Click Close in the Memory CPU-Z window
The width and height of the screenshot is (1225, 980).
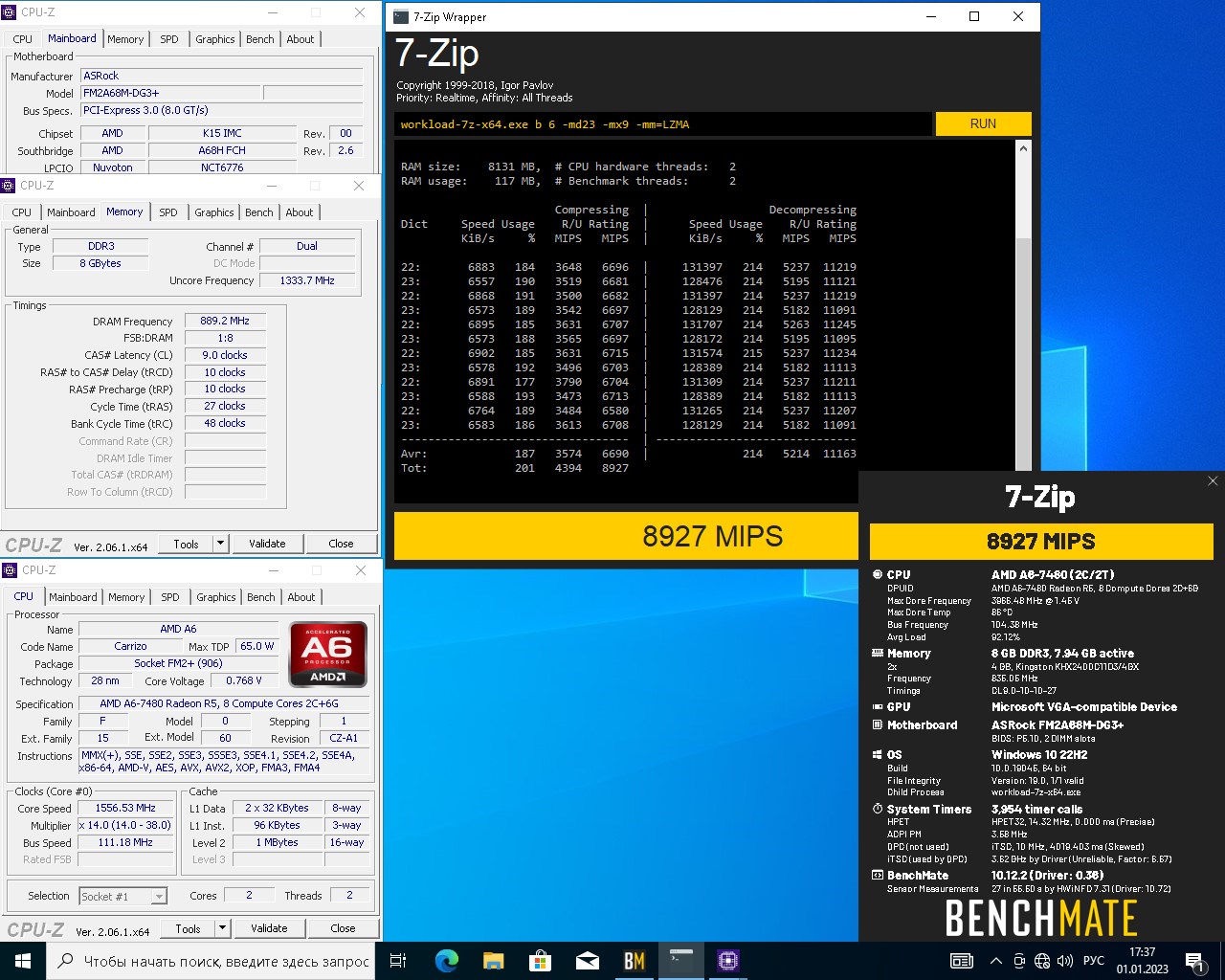[x=341, y=544]
